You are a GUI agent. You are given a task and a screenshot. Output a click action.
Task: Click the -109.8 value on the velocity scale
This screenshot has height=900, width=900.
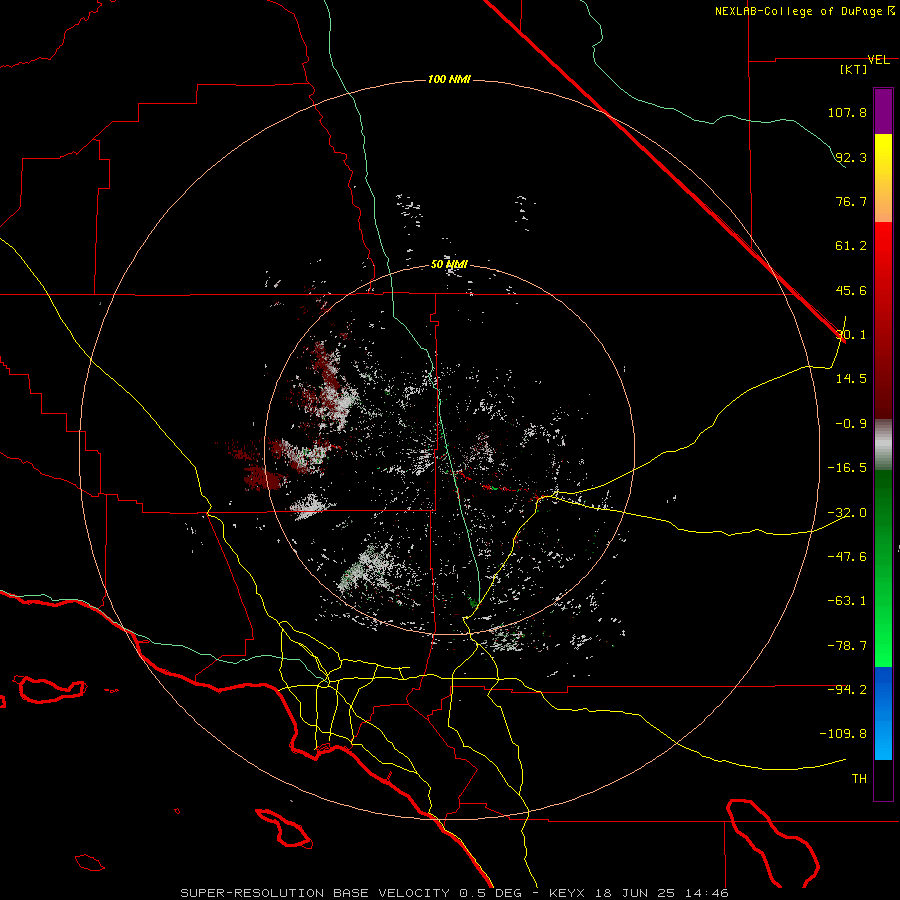click(x=843, y=734)
